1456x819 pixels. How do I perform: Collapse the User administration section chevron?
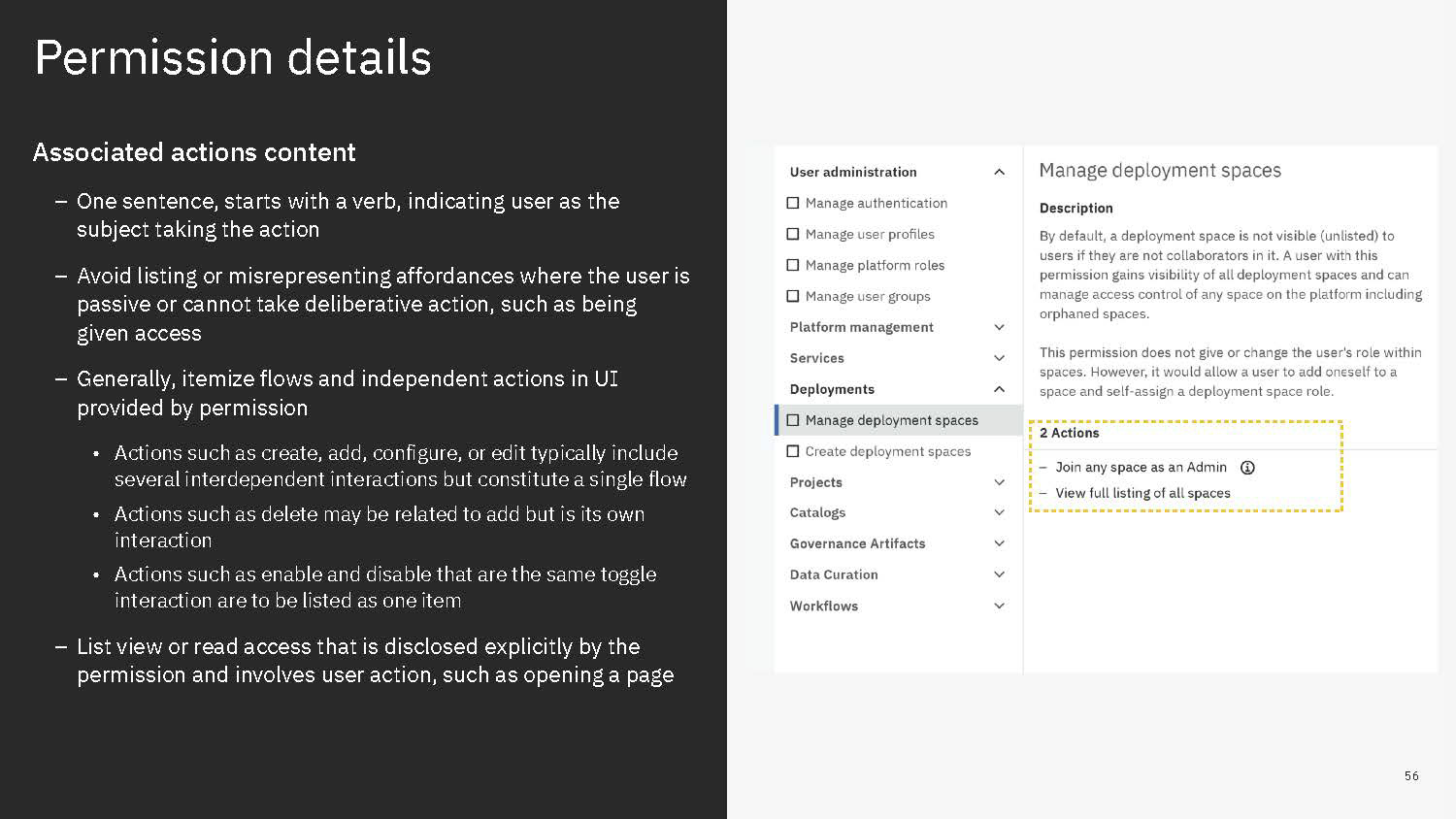coord(999,172)
